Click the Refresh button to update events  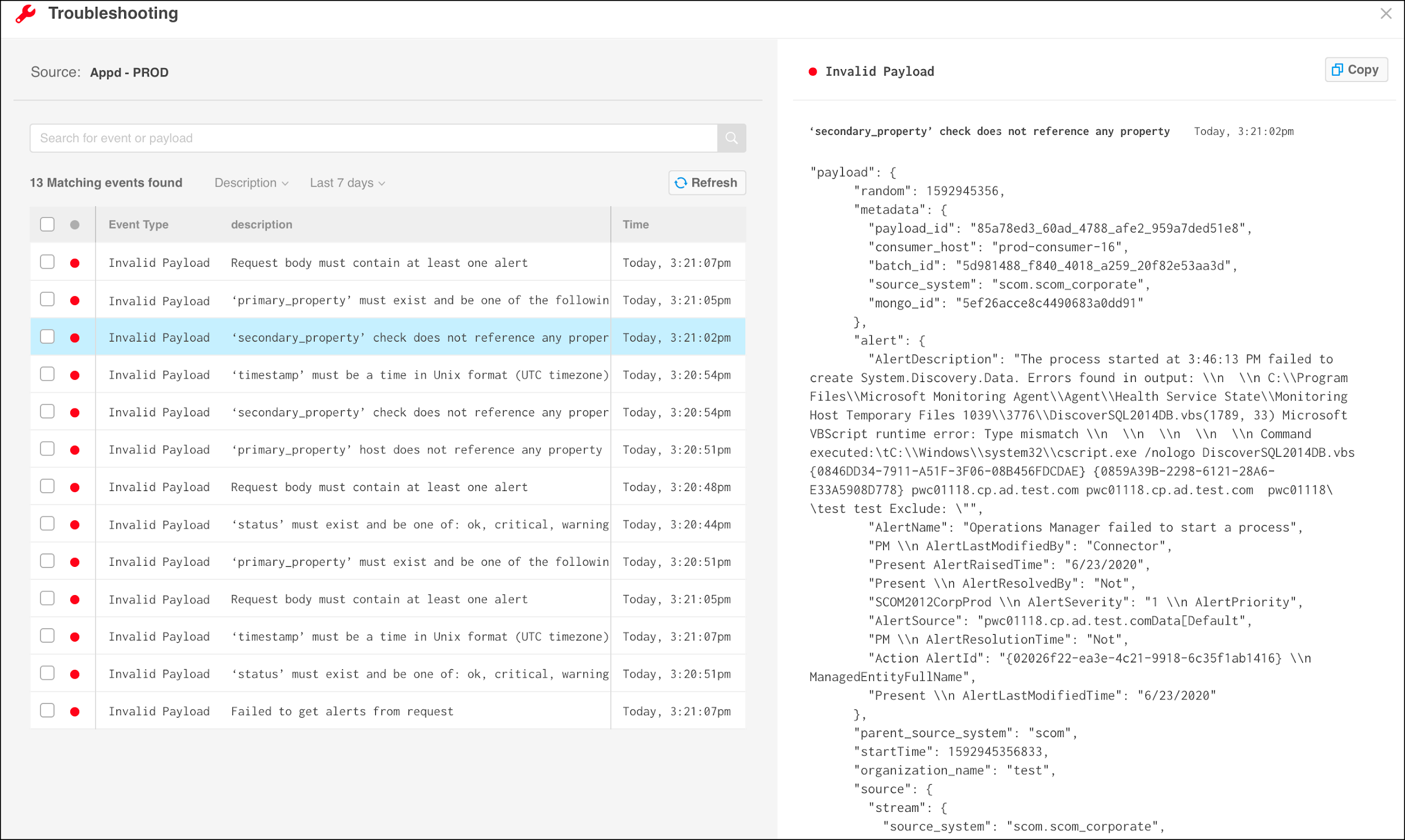(705, 183)
